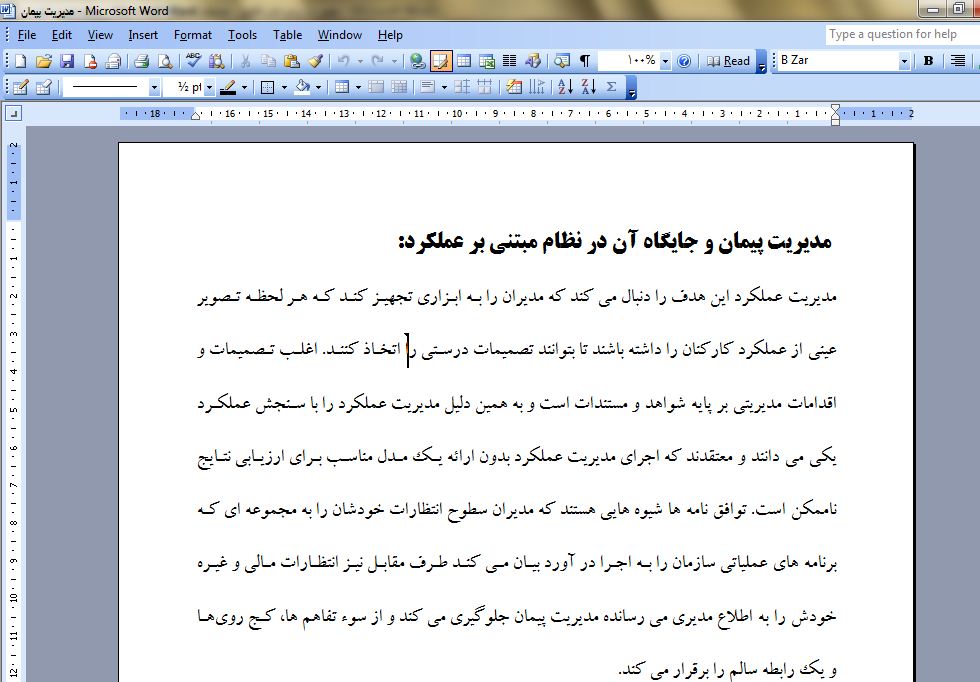
Task: Run Spelling and Grammar check
Action: (193, 61)
